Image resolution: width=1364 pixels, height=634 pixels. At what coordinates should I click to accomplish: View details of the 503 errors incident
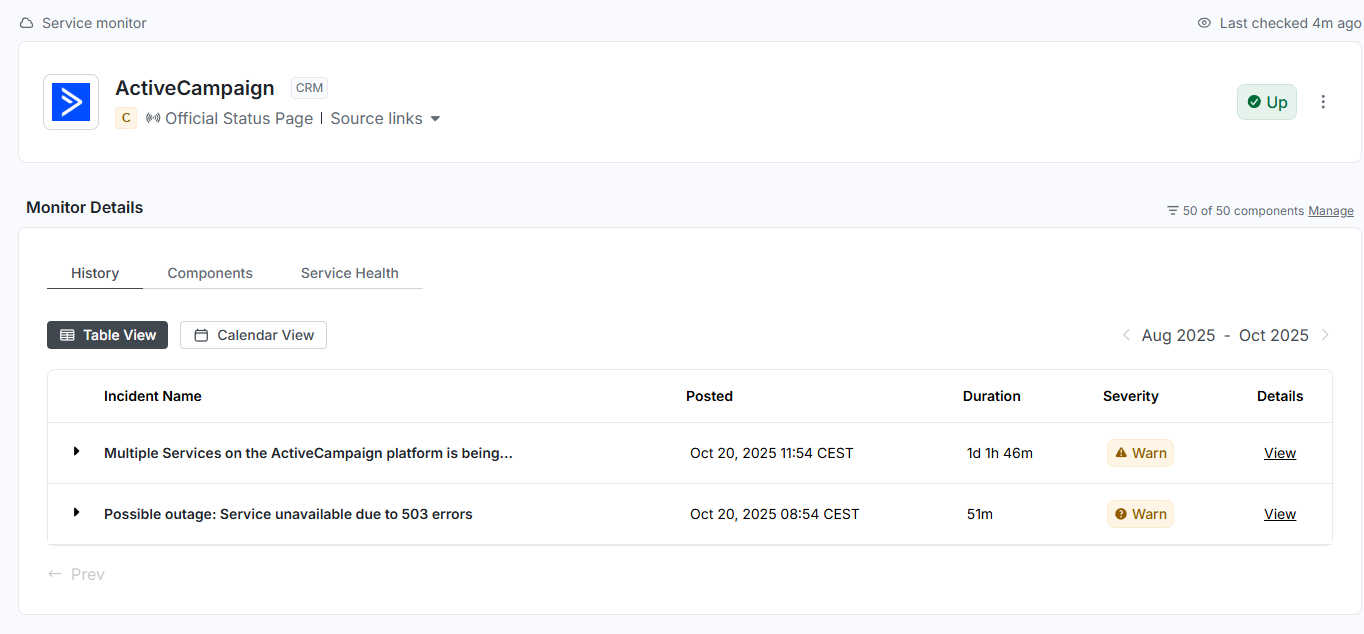coord(1279,514)
